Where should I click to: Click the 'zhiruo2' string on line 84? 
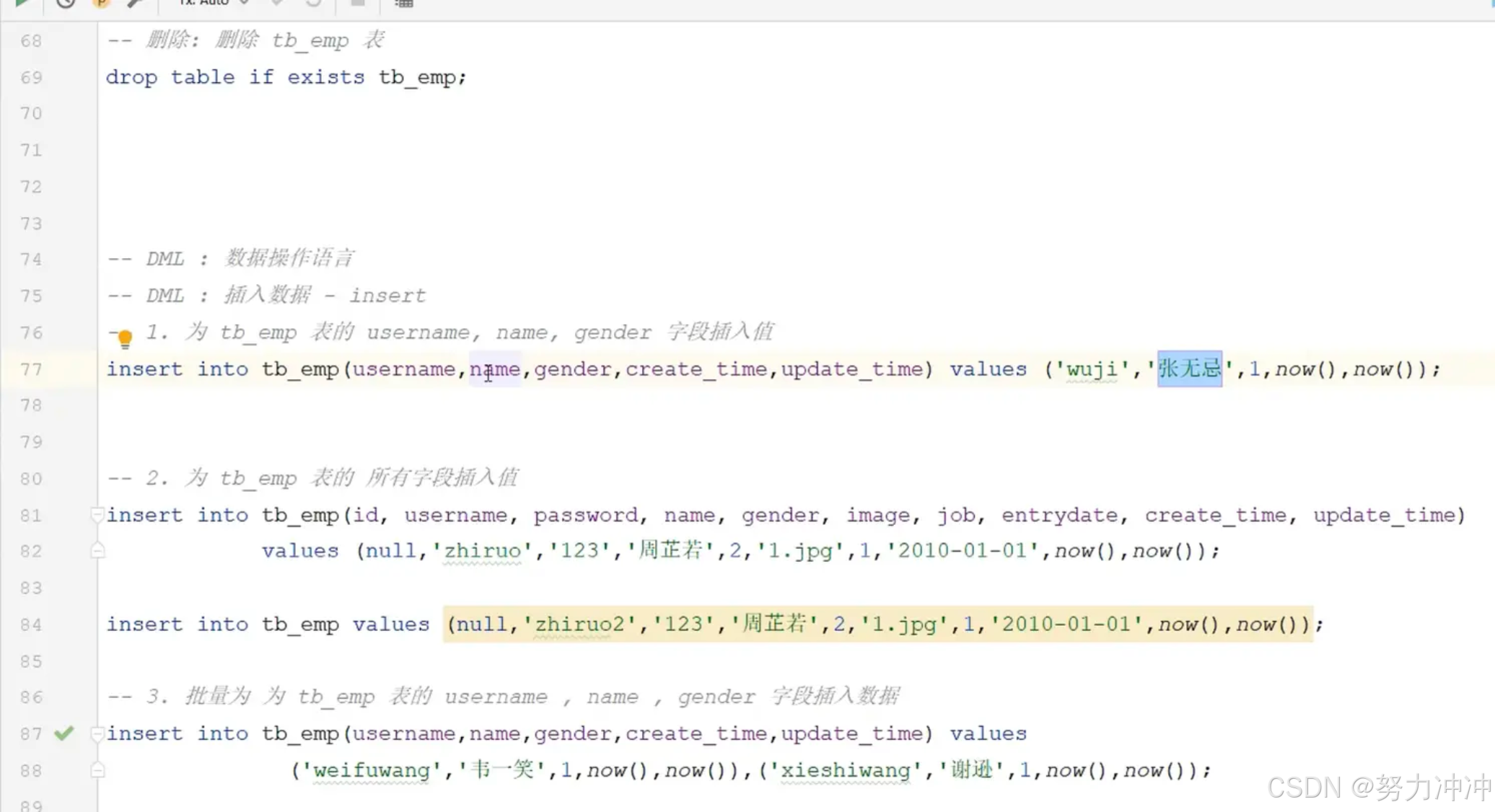[x=580, y=624]
